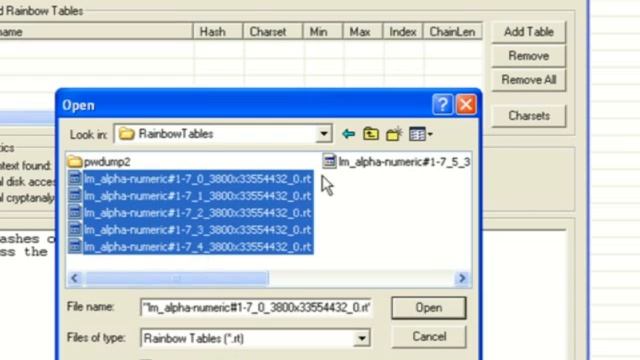
Task: Click Add Table in the Rainbow Tables window
Action: 529,32
